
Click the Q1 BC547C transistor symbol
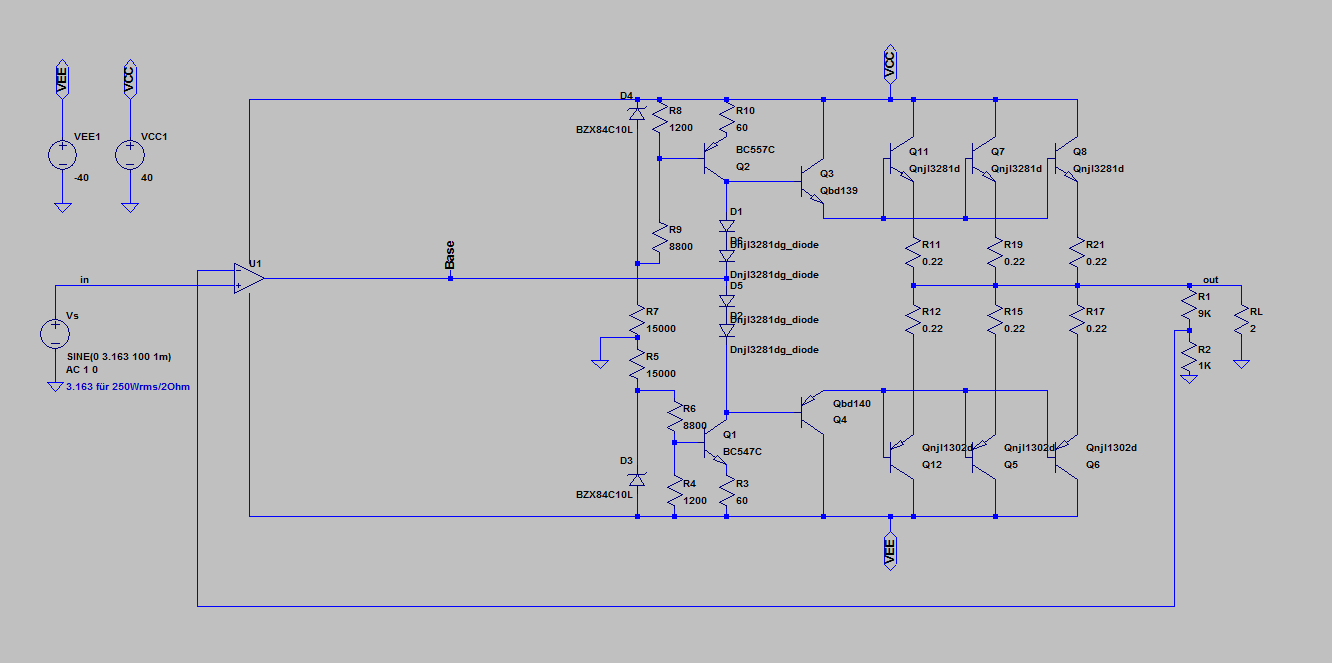(x=716, y=442)
